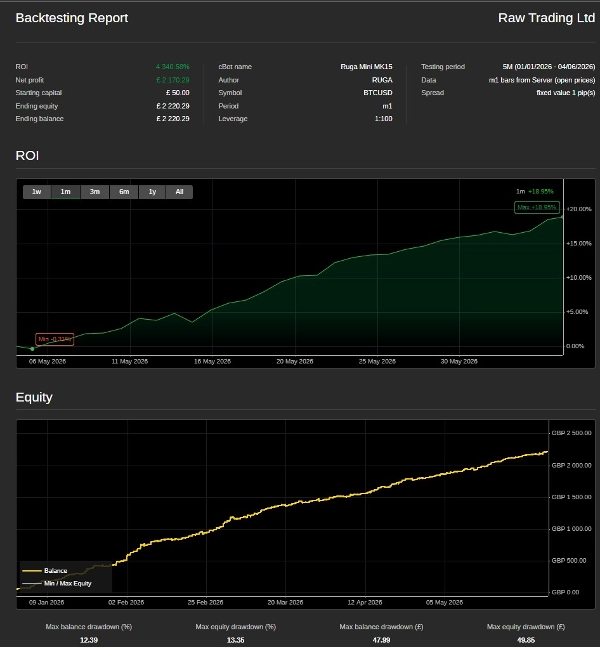Click Max balance drawdown (£) value 47.99
The width and height of the screenshot is (600, 647).
click(381, 640)
